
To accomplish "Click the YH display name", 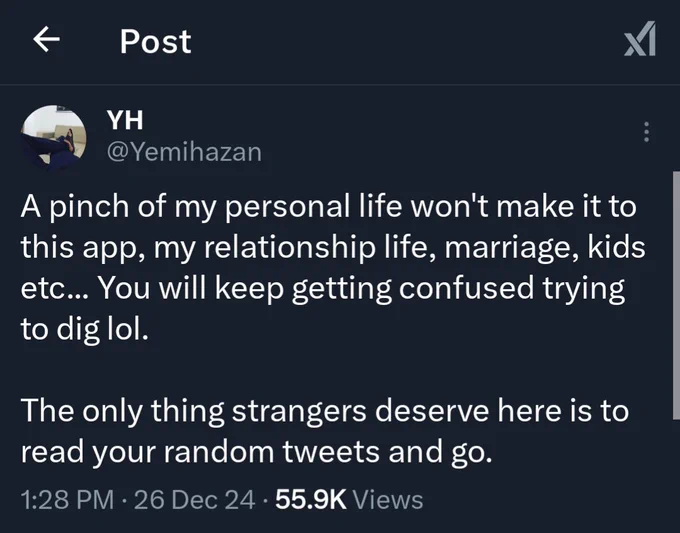I will click(125, 120).
